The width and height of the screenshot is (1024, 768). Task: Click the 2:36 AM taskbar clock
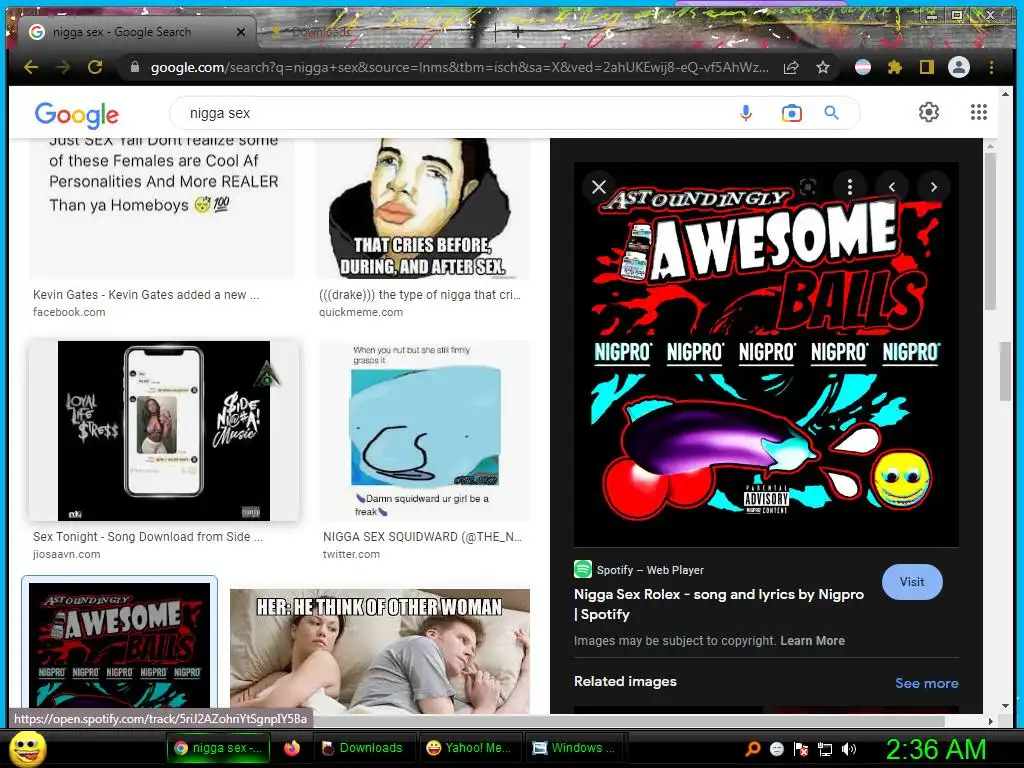[935, 749]
